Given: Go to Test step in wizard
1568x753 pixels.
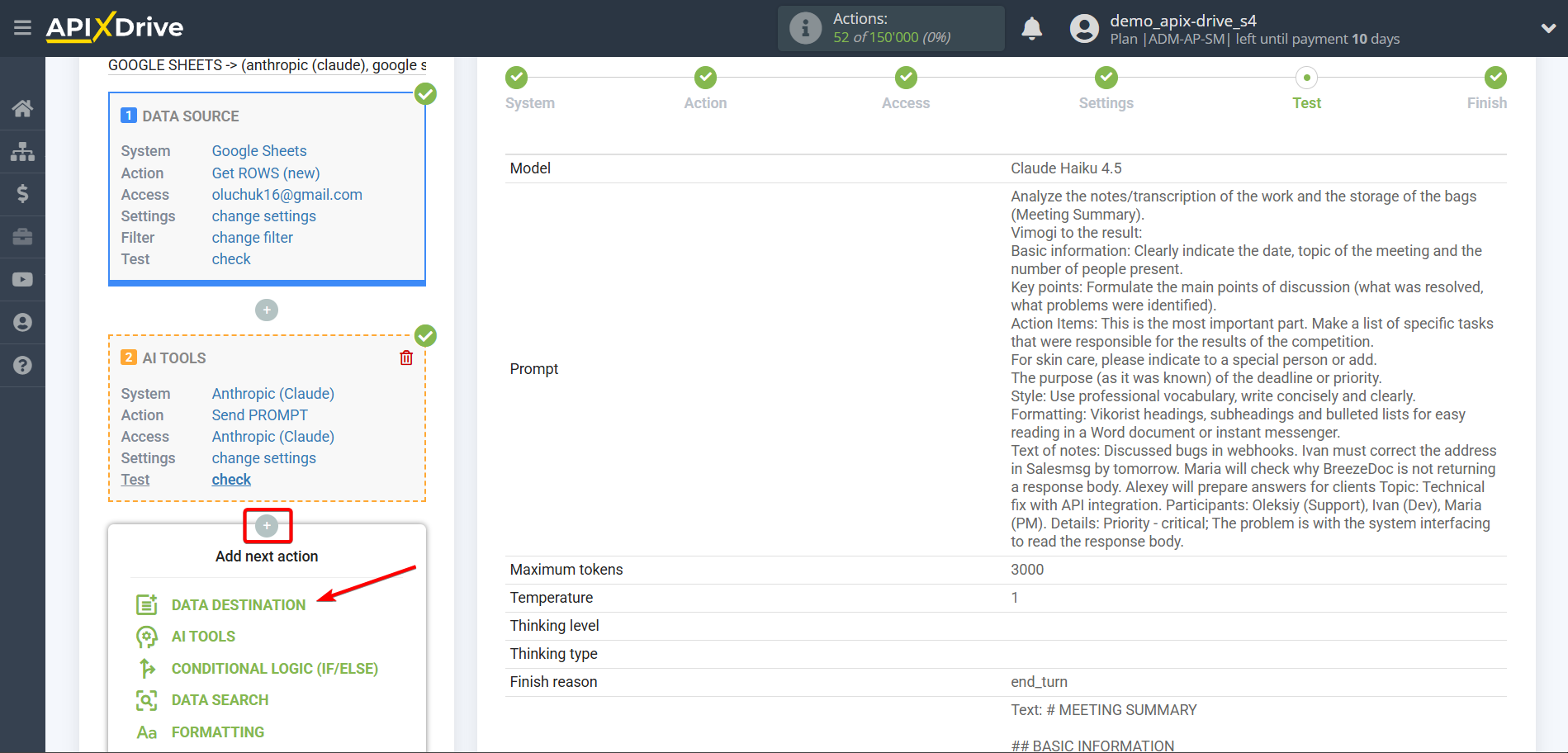Looking at the screenshot, I should pyautogui.click(x=1306, y=78).
